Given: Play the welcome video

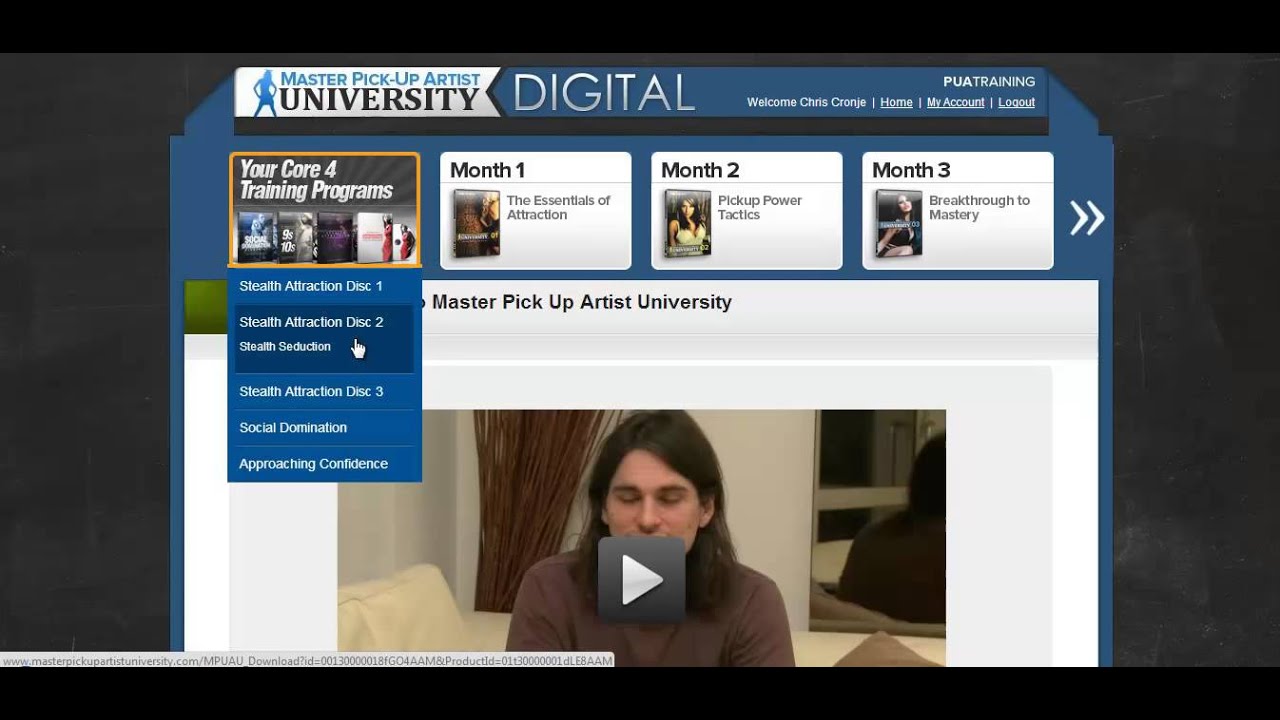Looking at the screenshot, I should coord(641,580).
